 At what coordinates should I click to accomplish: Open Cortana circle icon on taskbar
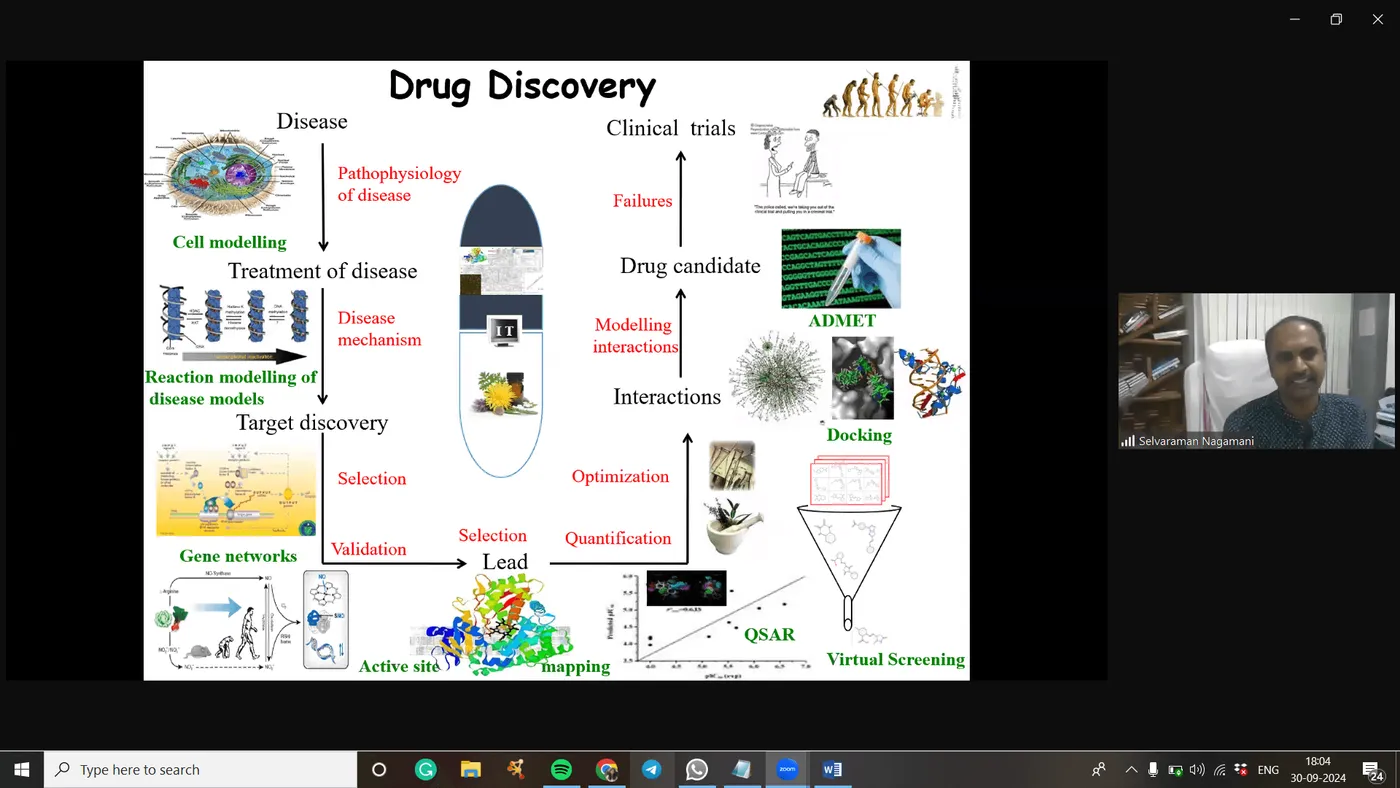pyautogui.click(x=379, y=769)
